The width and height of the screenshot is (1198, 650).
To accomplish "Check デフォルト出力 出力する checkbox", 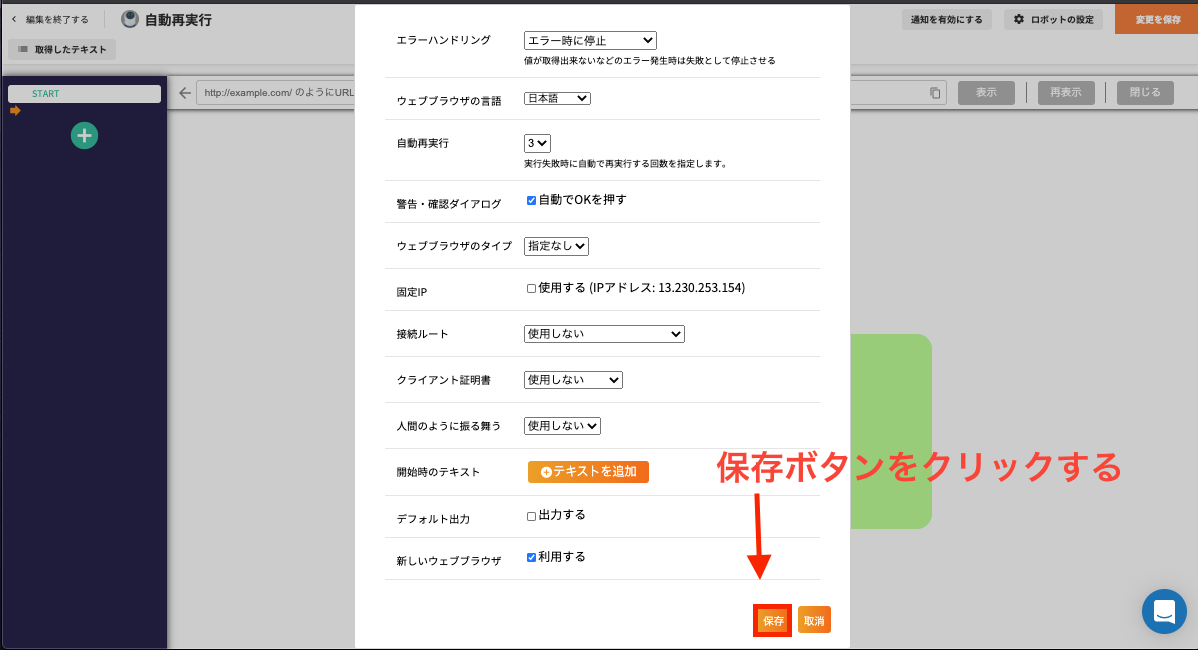I will [531, 516].
